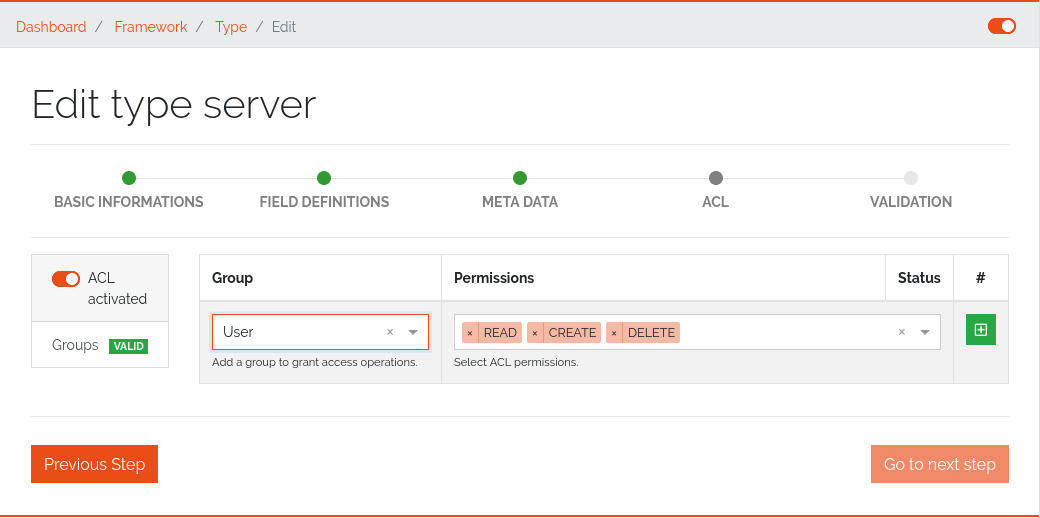The height and width of the screenshot is (518, 1040).
Task: Click the Edit type server heading
Action: (174, 104)
